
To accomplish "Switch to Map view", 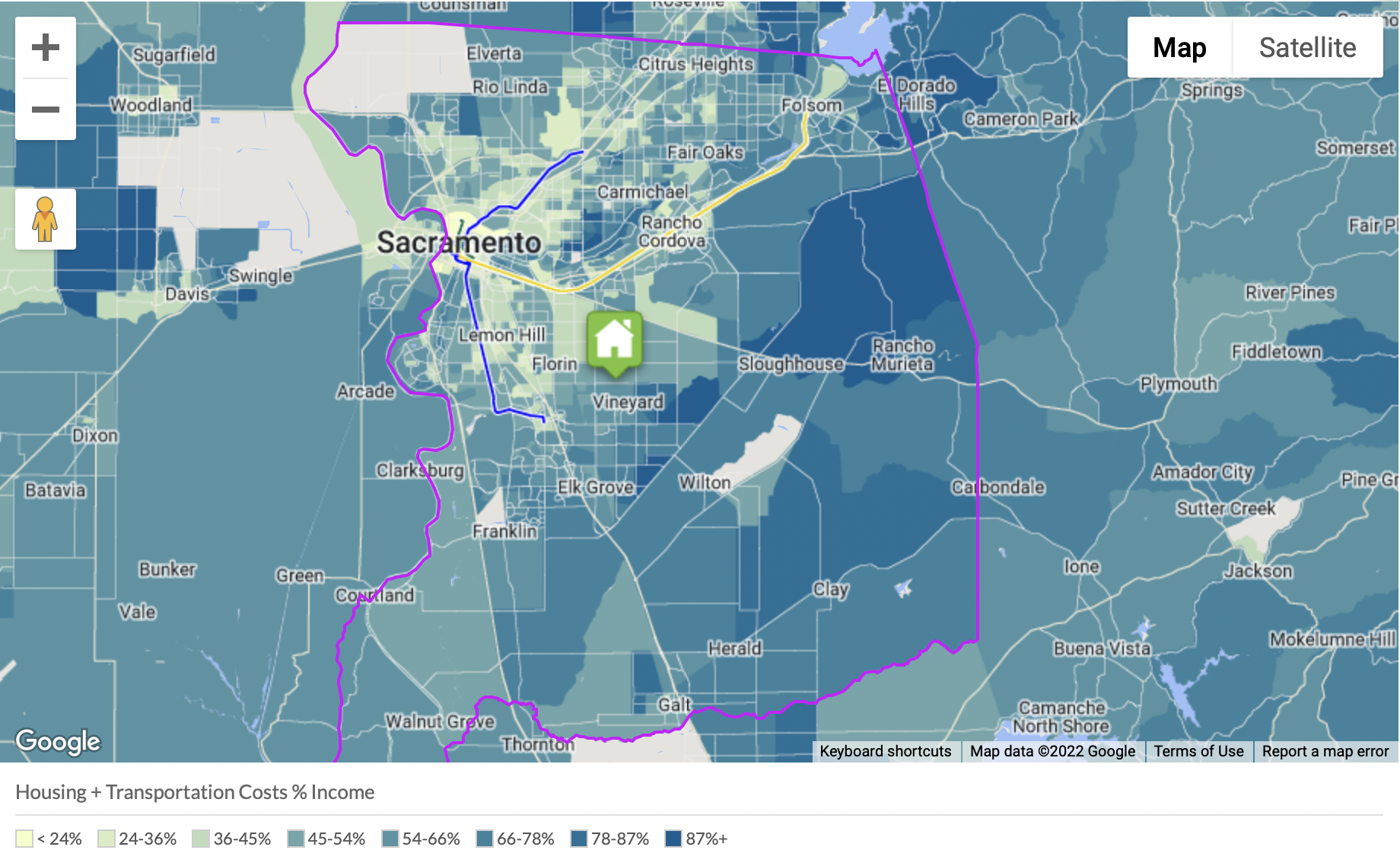I will (1179, 47).
